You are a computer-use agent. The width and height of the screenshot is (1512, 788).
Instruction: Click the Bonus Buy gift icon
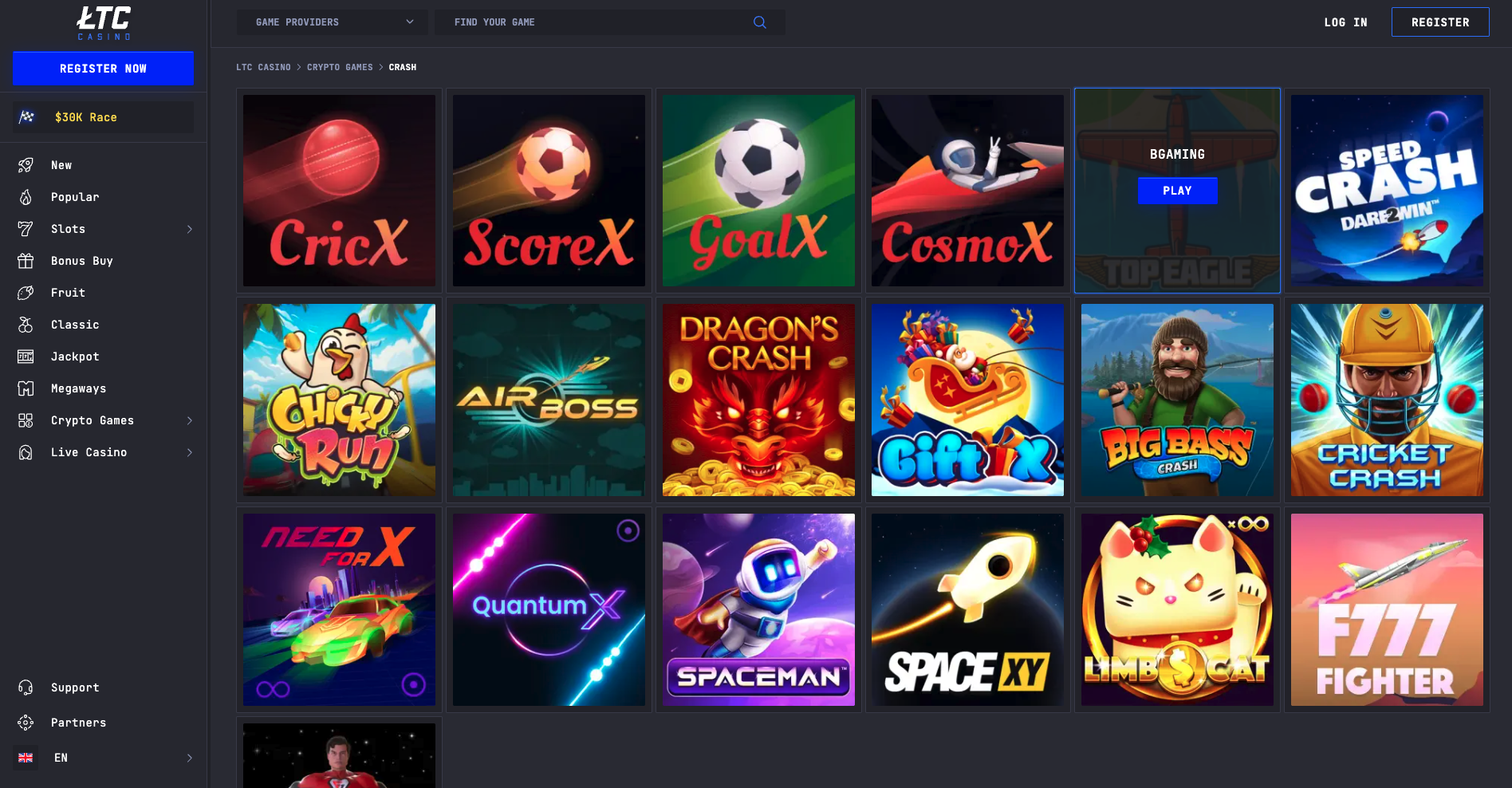click(26, 261)
